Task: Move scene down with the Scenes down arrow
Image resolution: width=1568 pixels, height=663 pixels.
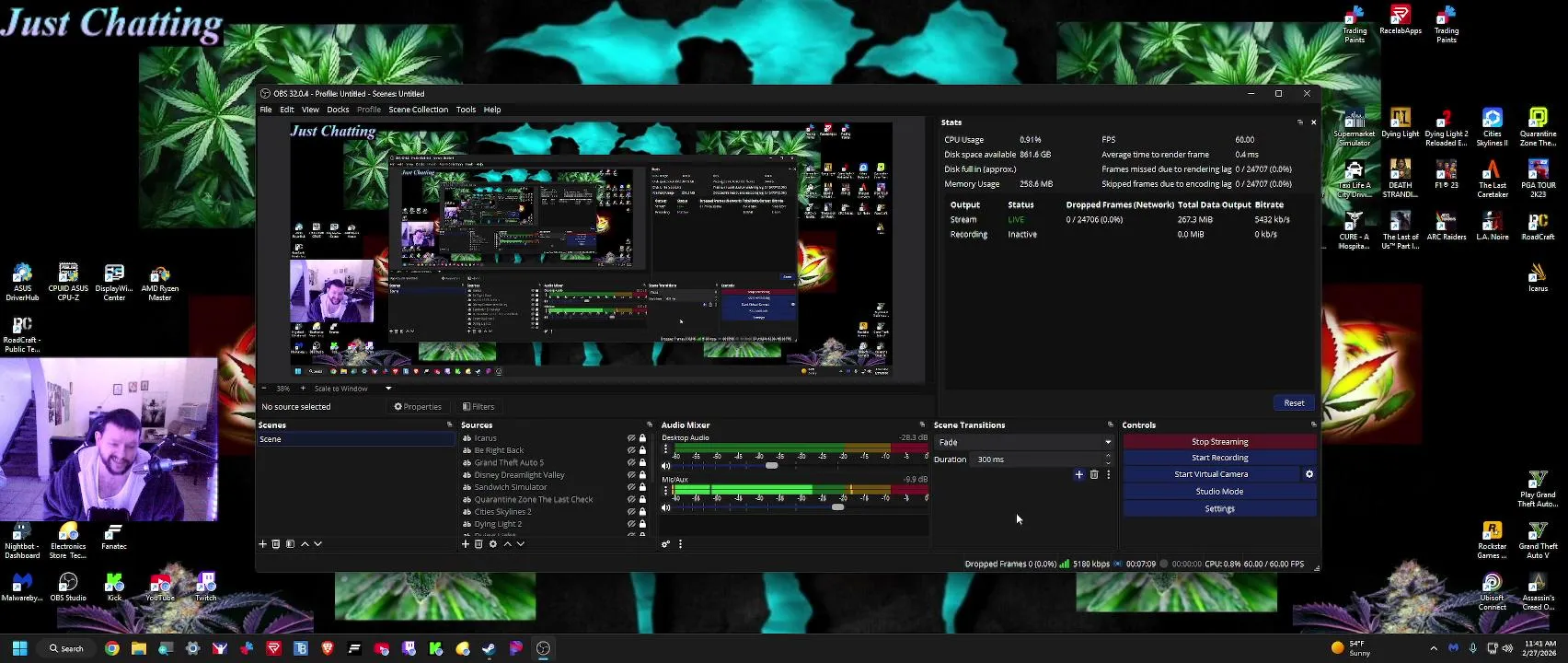Action: point(318,544)
